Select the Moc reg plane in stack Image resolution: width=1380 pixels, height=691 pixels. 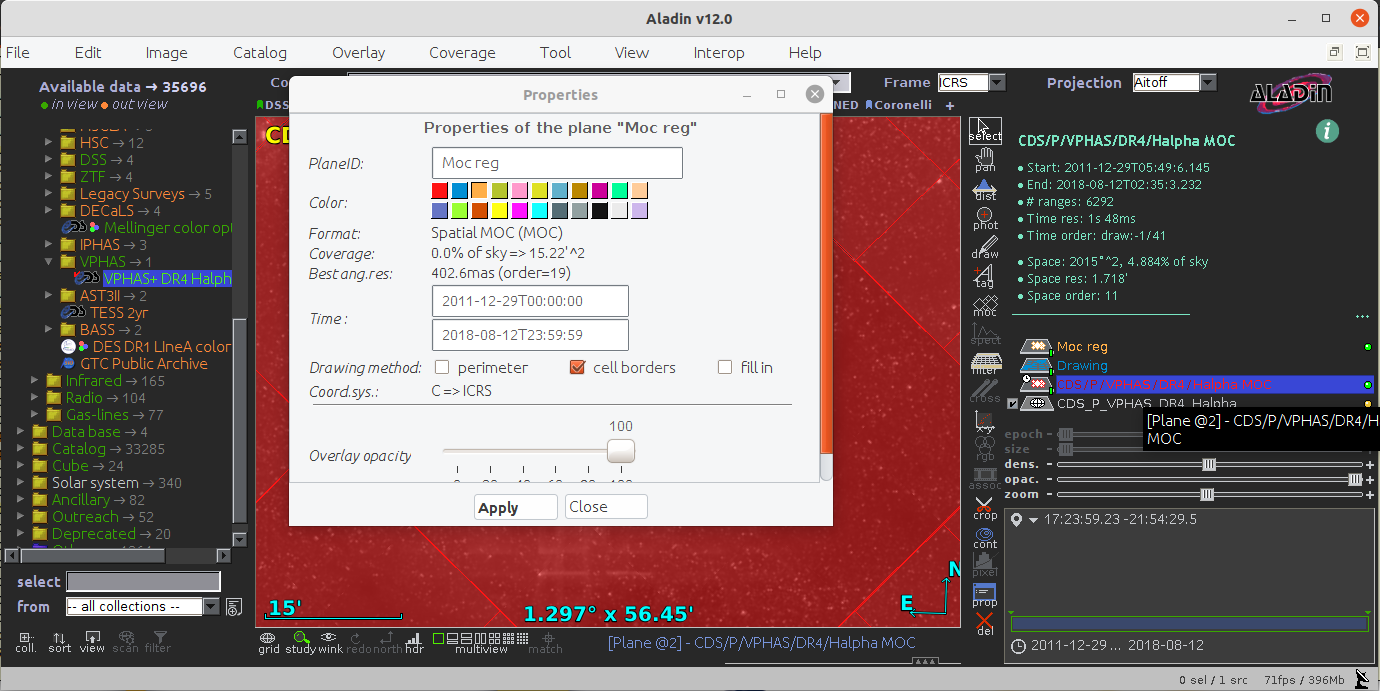pyautogui.click(x=1082, y=347)
